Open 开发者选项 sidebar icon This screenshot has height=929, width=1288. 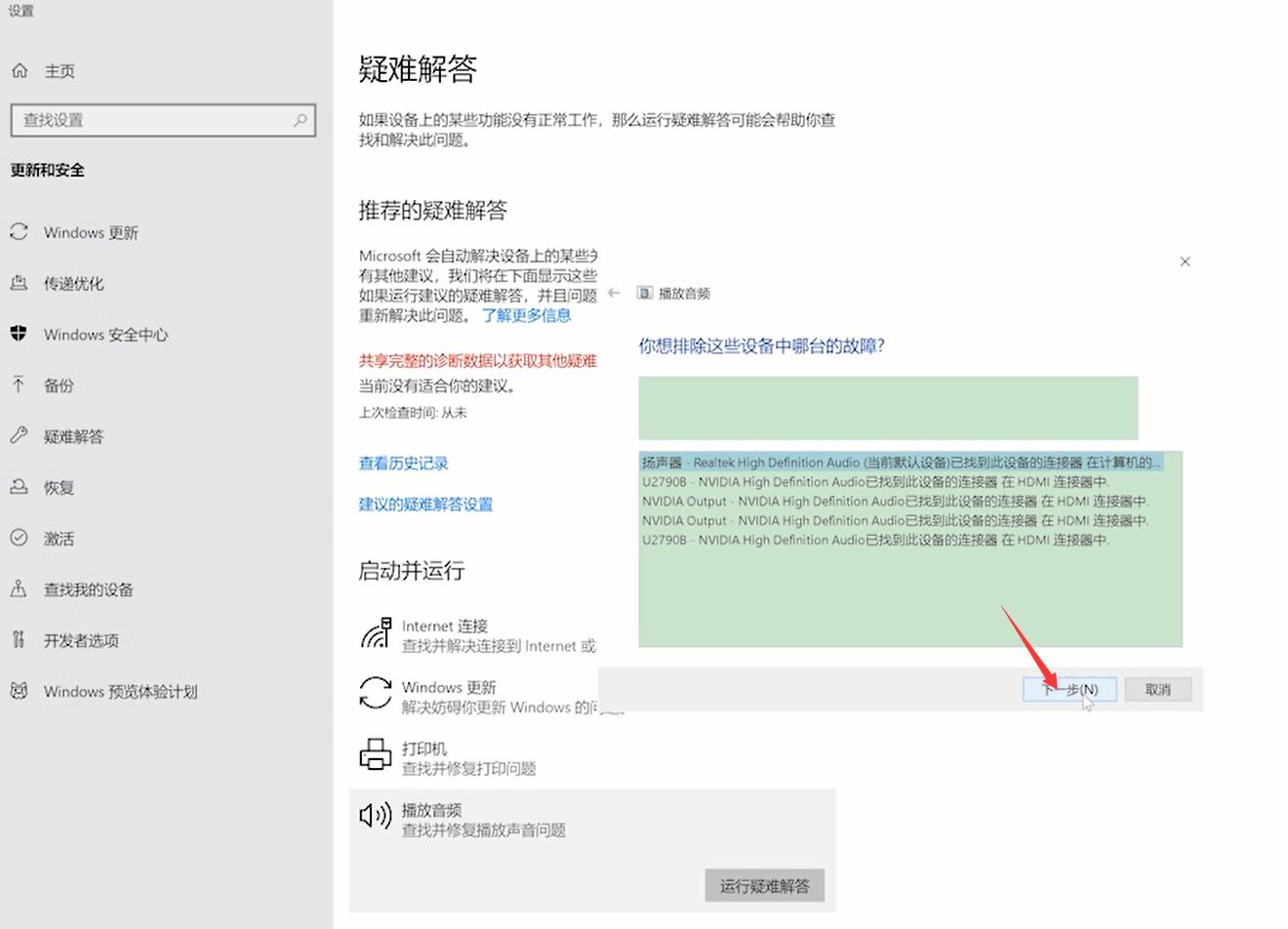[x=19, y=640]
